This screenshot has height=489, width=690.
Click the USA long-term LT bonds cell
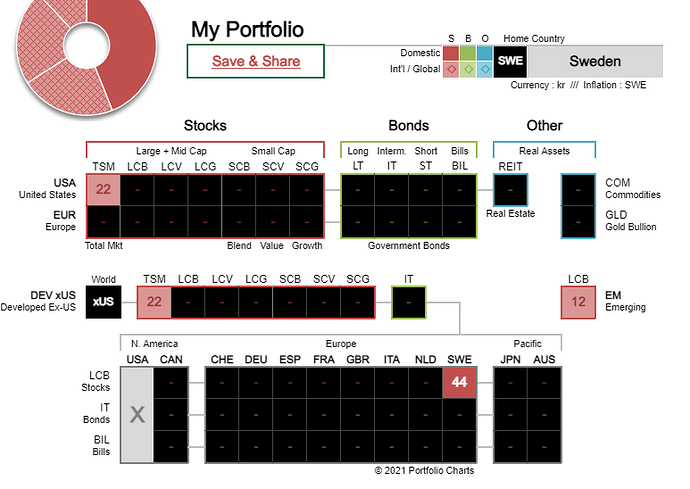tap(358, 189)
